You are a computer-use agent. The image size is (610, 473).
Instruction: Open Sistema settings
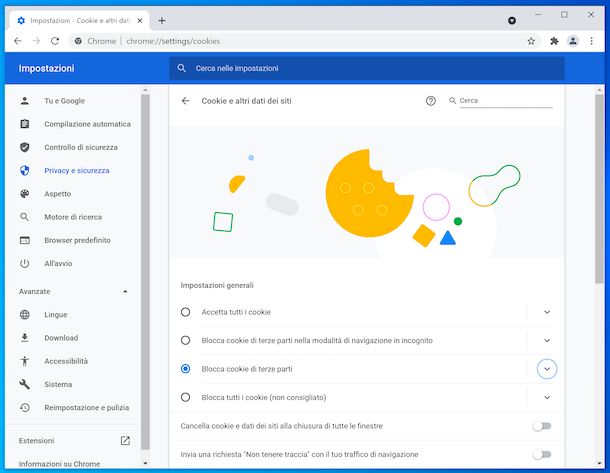58,384
